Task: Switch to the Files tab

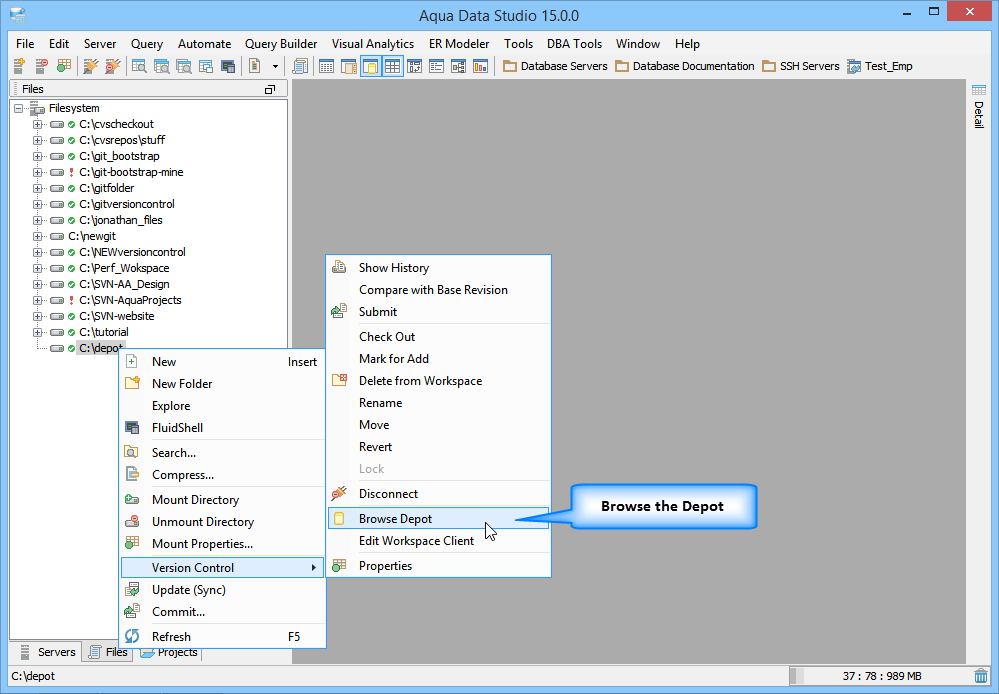Action: click(x=108, y=652)
